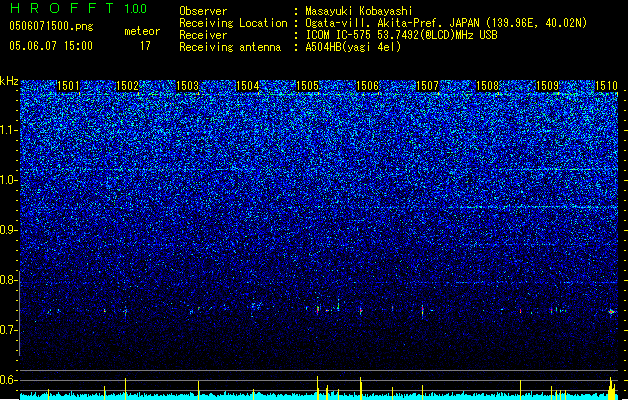Click the HROFFT program title
The image size is (629, 400).
point(61,8)
